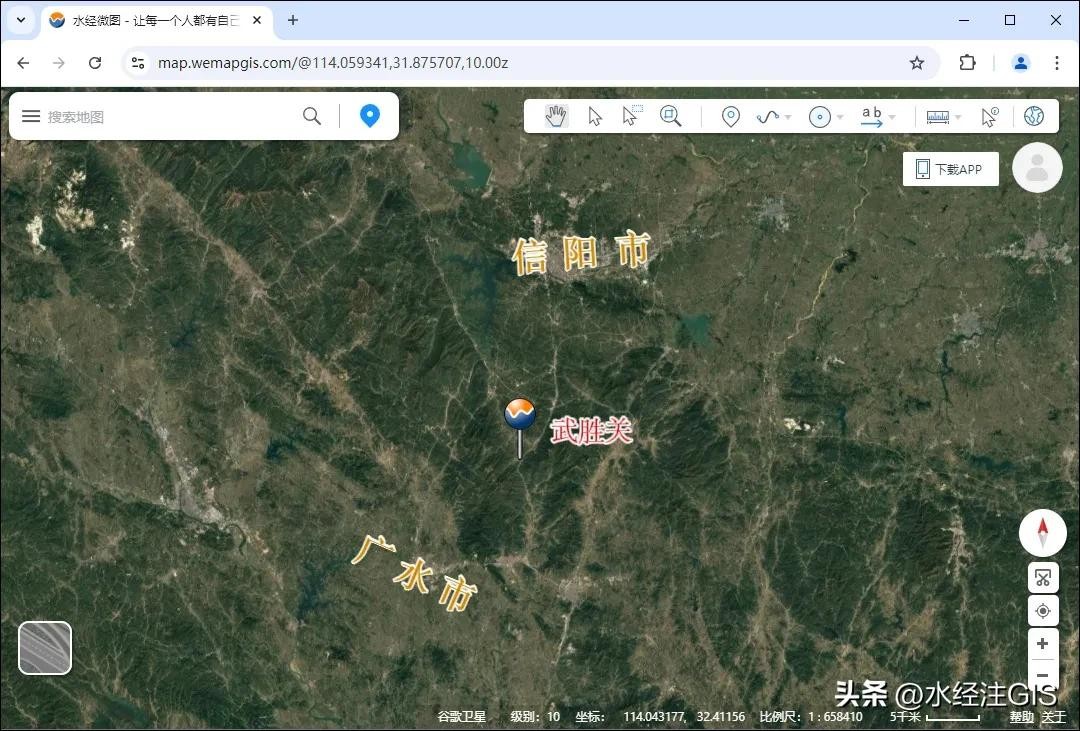1080x731 pixels.
Task: Click the 下载APP button
Action: [950, 169]
